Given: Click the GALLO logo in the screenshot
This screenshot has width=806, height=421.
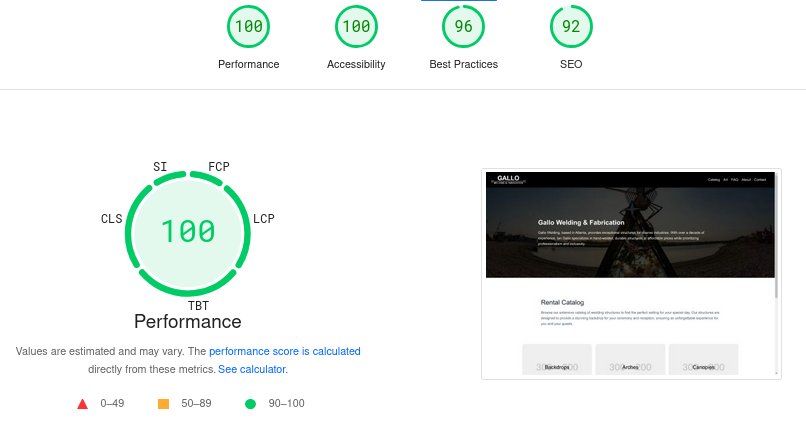Looking at the screenshot, I should [508, 179].
